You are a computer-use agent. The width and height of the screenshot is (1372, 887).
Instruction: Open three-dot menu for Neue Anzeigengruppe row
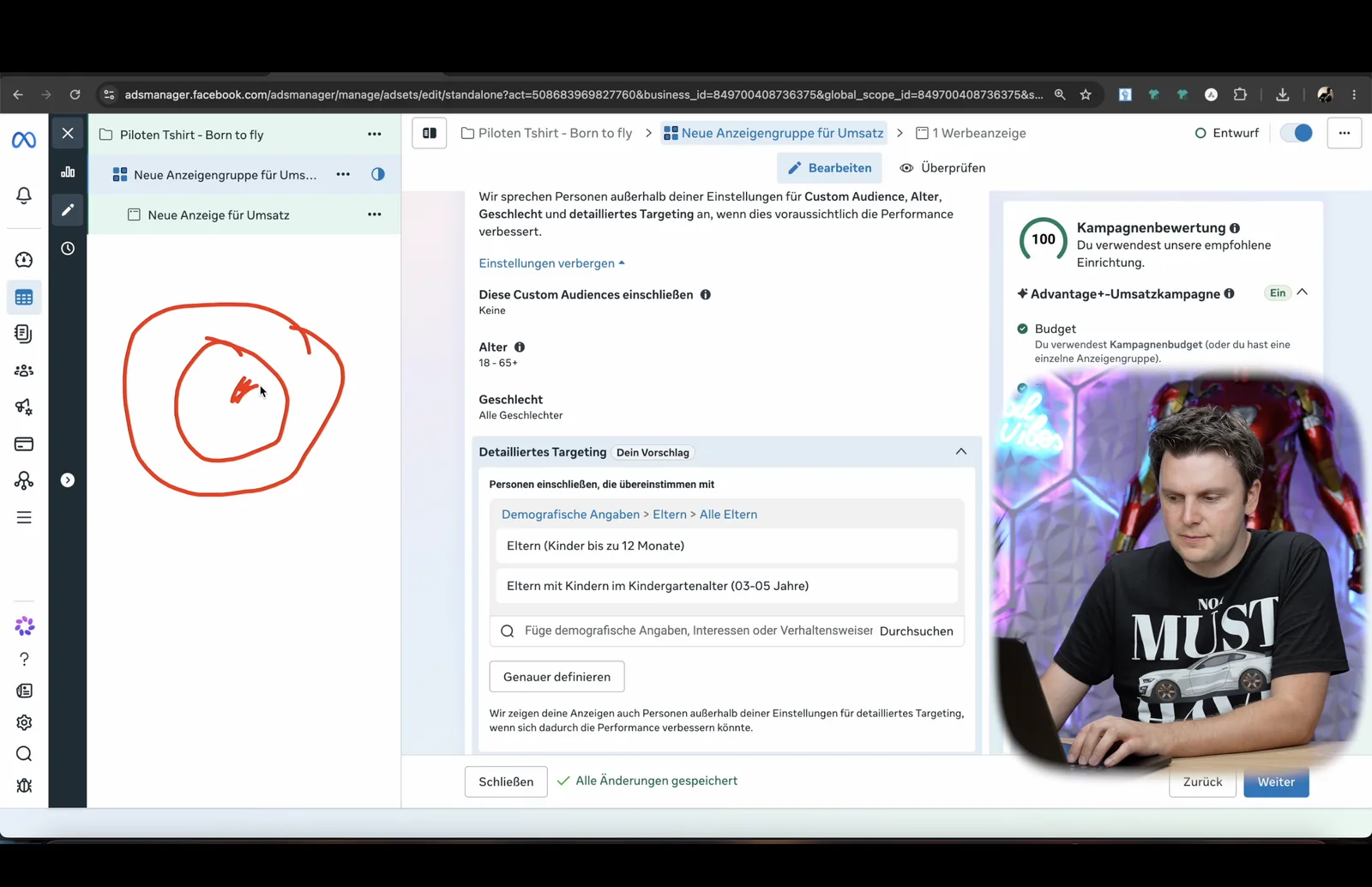coord(343,174)
